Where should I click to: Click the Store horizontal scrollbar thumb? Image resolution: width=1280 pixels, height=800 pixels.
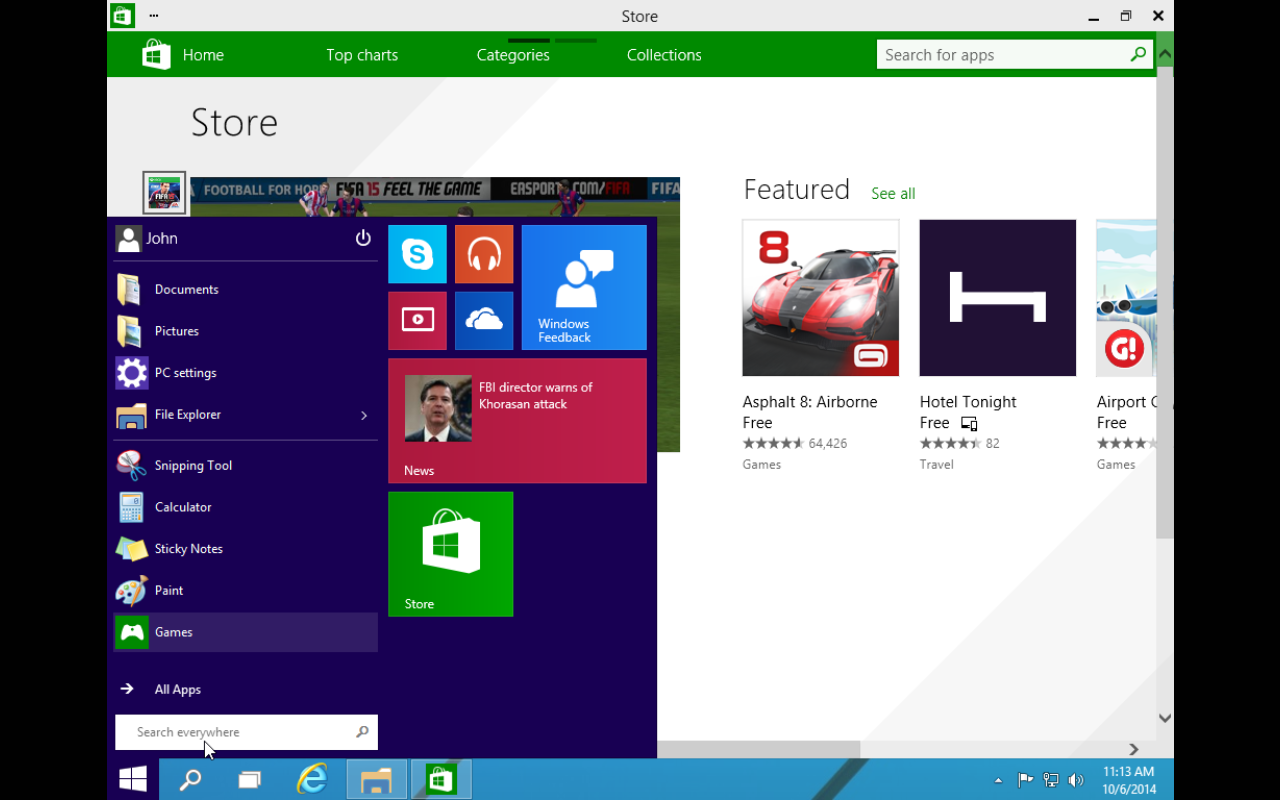[x=759, y=749]
